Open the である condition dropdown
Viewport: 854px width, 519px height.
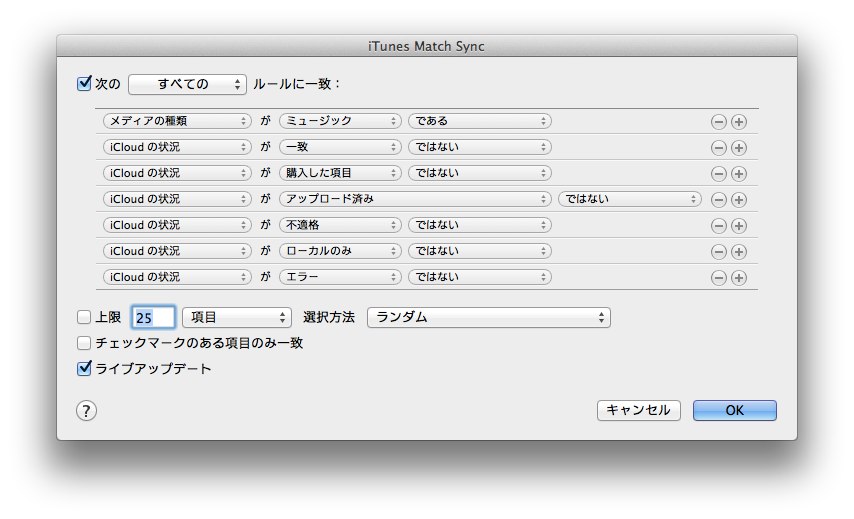click(480, 121)
